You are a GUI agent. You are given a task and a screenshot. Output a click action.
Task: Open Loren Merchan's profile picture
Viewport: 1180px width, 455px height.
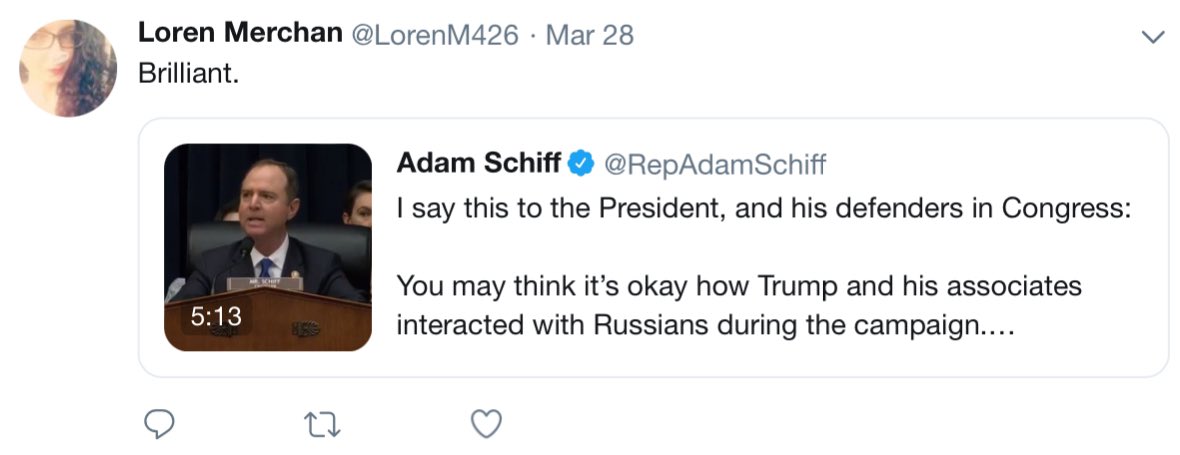[68, 67]
